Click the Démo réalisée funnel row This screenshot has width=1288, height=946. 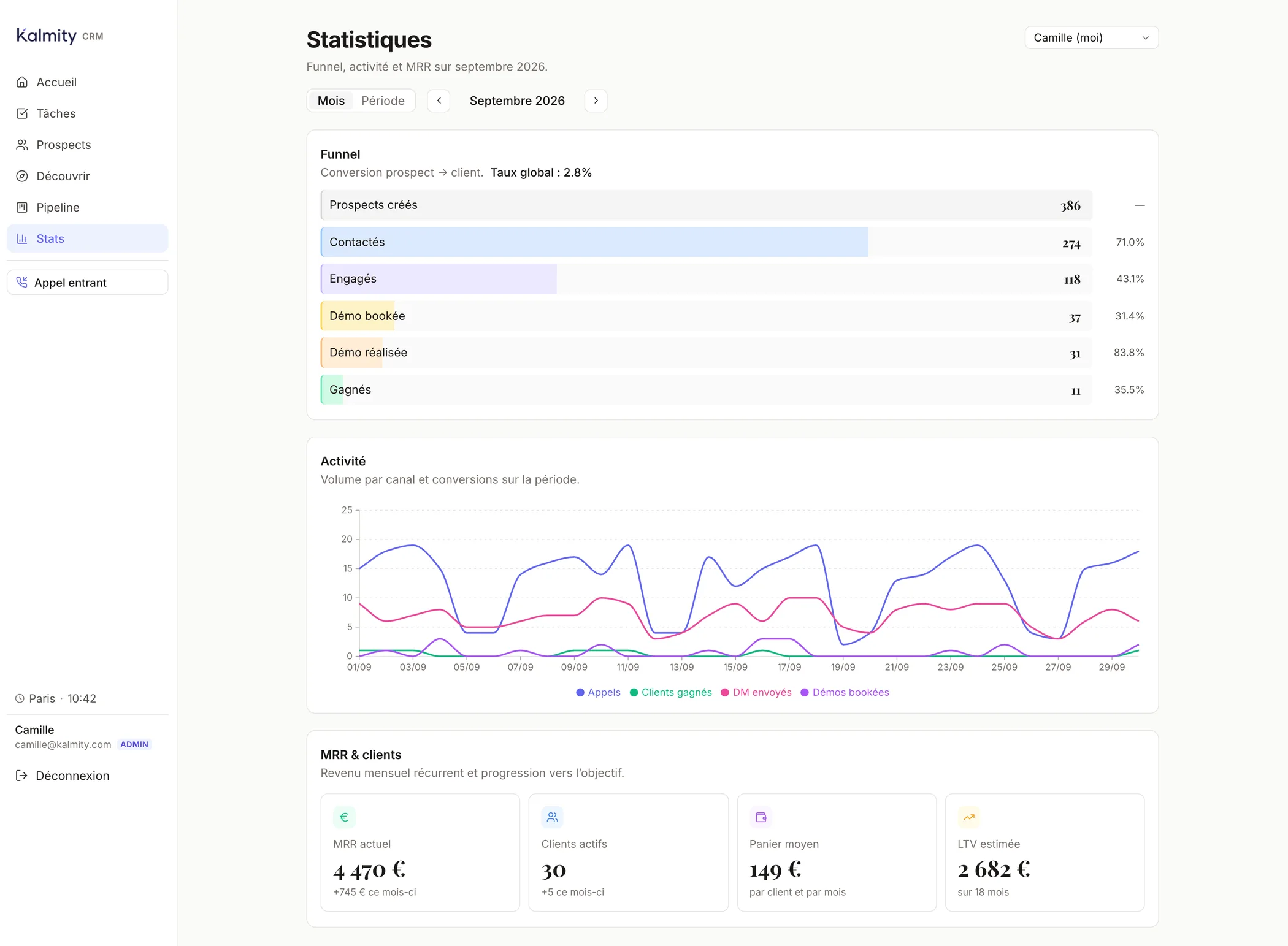(706, 353)
